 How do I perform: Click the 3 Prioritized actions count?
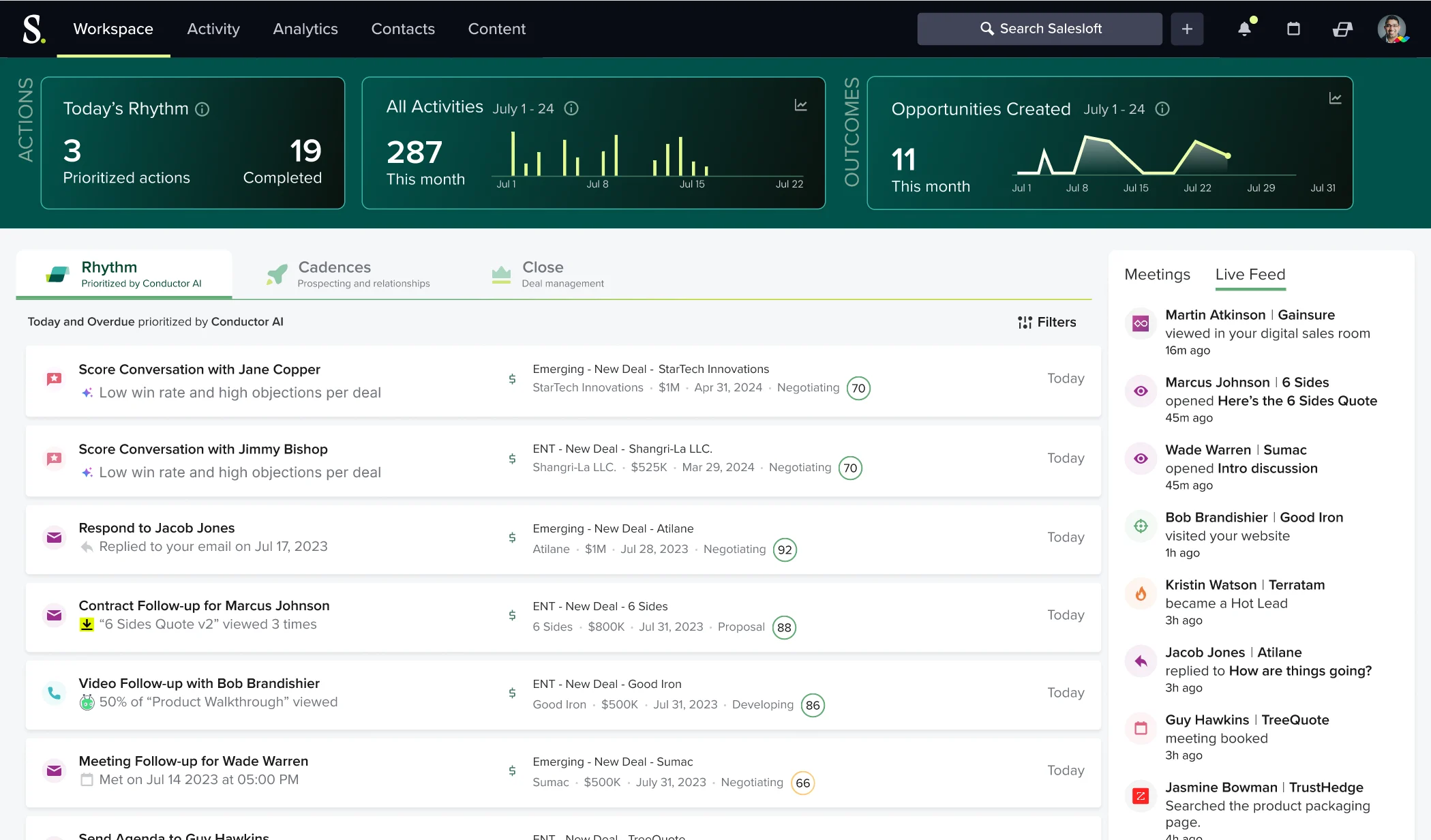click(x=72, y=151)
